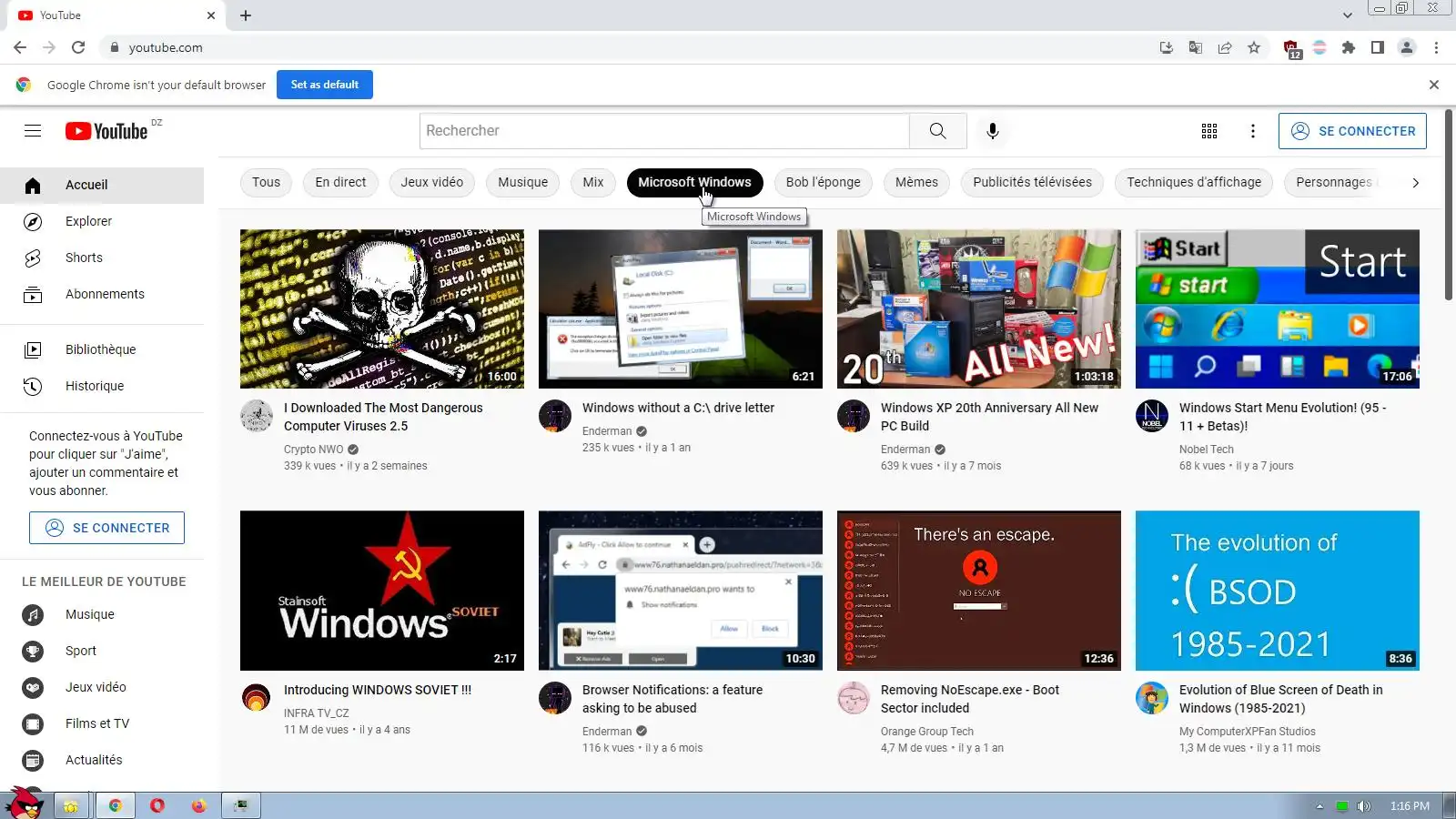Screen dimensions: 1456x819
Task: Select the Bob l'éponge filter chip
Action: click(824, 182)
